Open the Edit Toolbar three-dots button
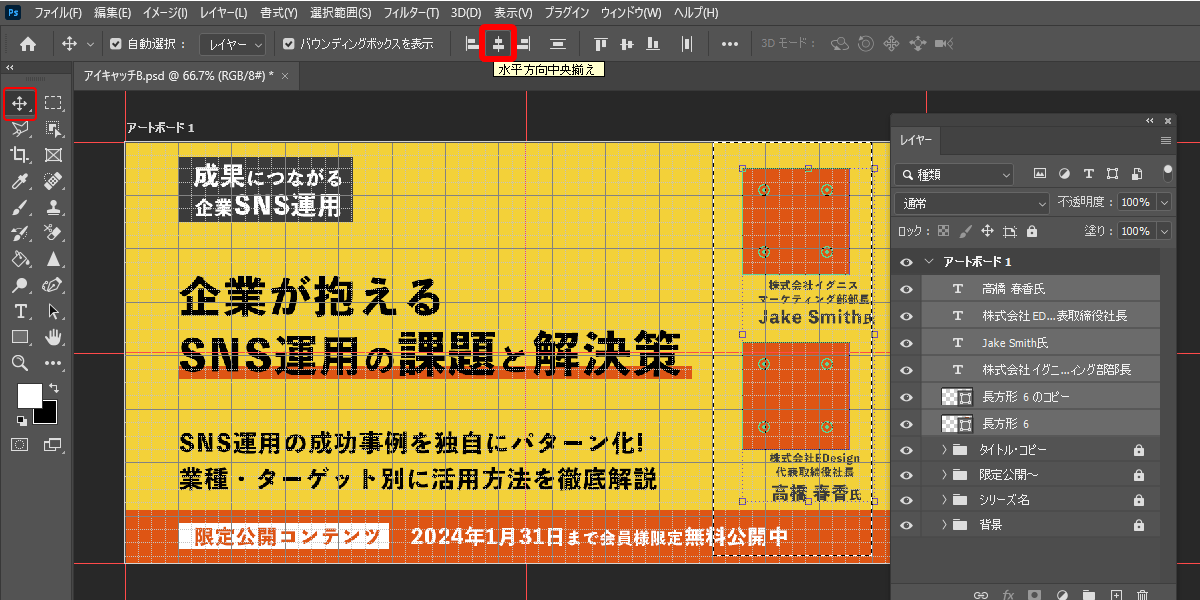Image resolution: width=1200 pixels, height=600 pixels. [x=54, y=363]
